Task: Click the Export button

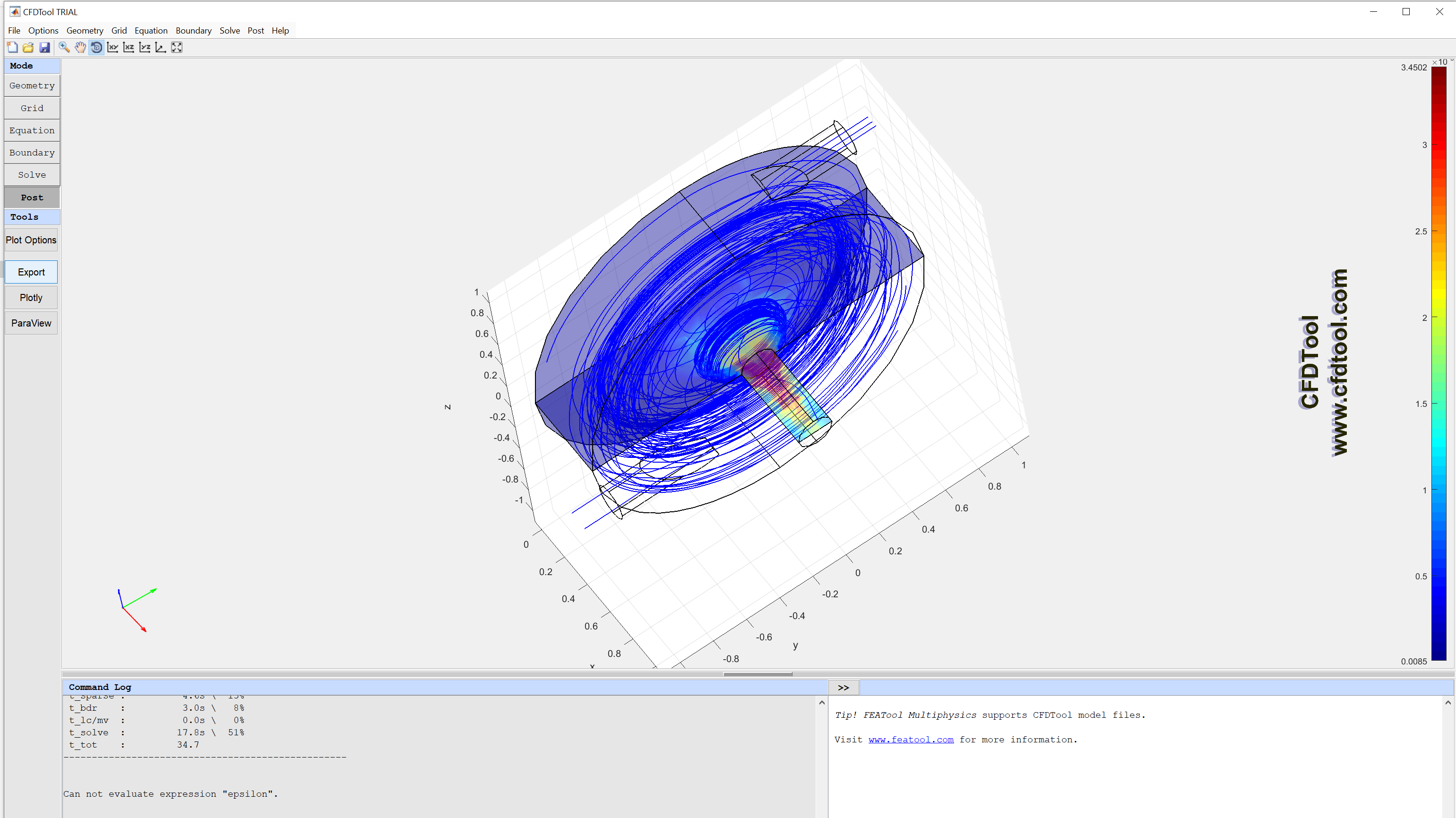Action: [31, 272]
